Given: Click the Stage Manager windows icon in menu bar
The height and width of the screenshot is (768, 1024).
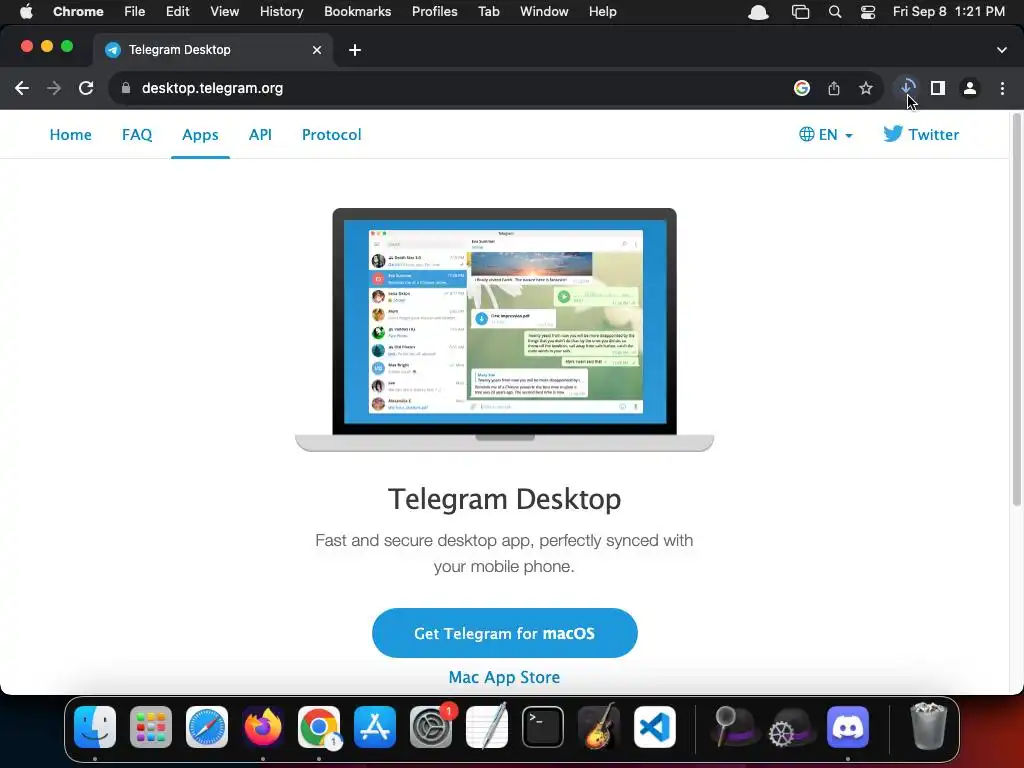Looking at the screenshot, I should [x=801, y=12].
